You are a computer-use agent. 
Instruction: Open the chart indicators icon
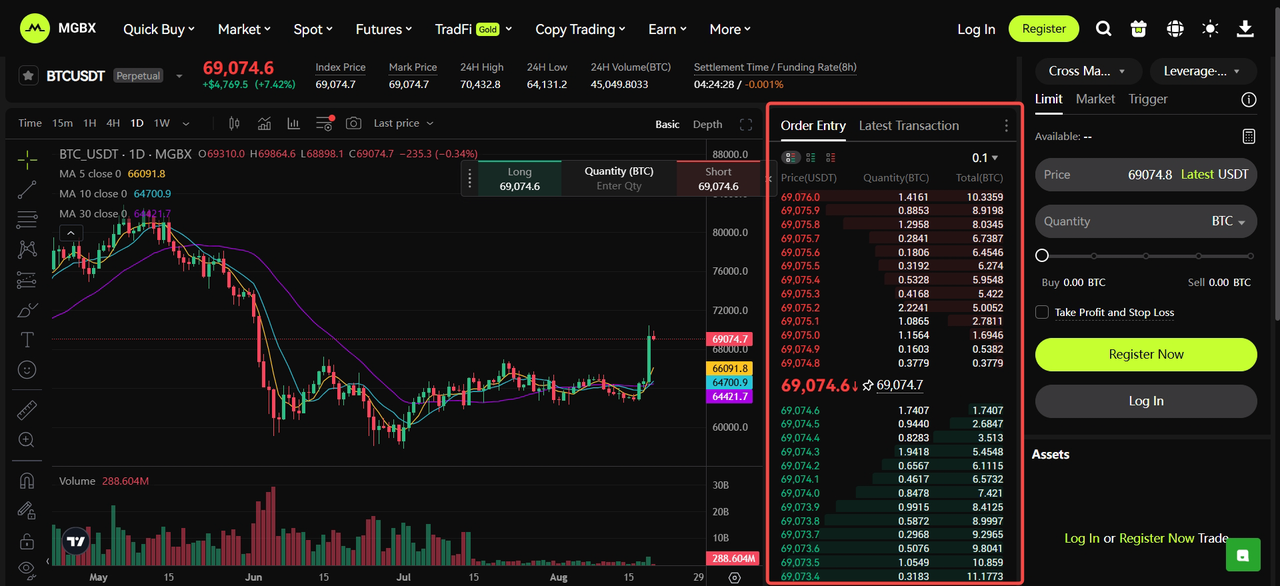[264, 123]
